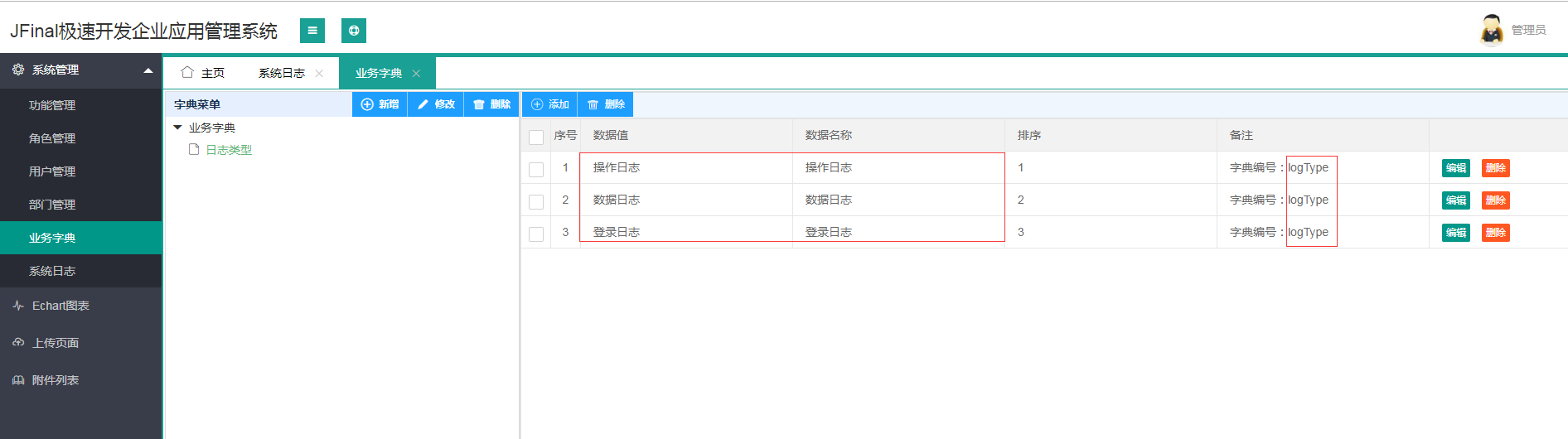Click 修改 button in dictionary menu toolbar
1568x439 pixels.
[436, 104]
